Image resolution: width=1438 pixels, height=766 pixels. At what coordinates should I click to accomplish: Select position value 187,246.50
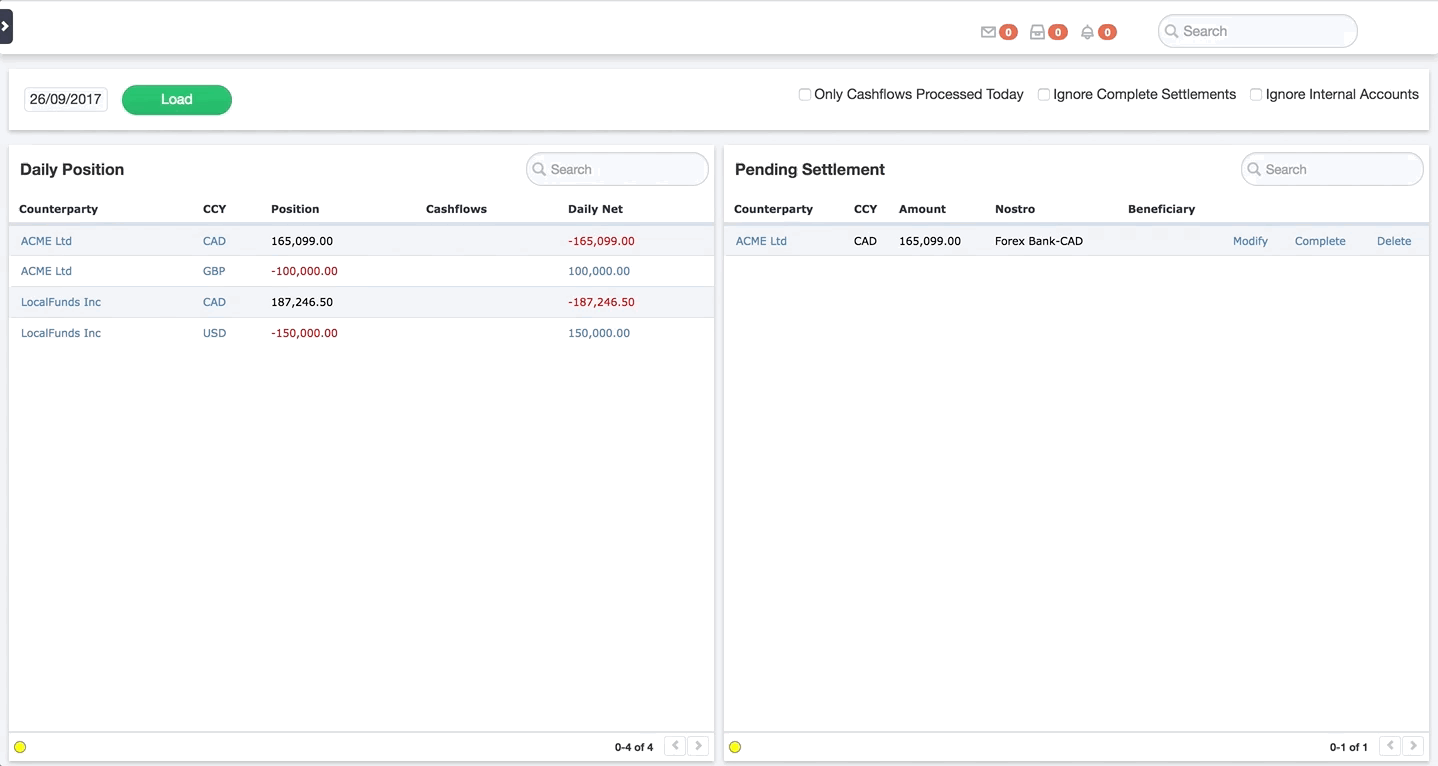pos(302,302)
